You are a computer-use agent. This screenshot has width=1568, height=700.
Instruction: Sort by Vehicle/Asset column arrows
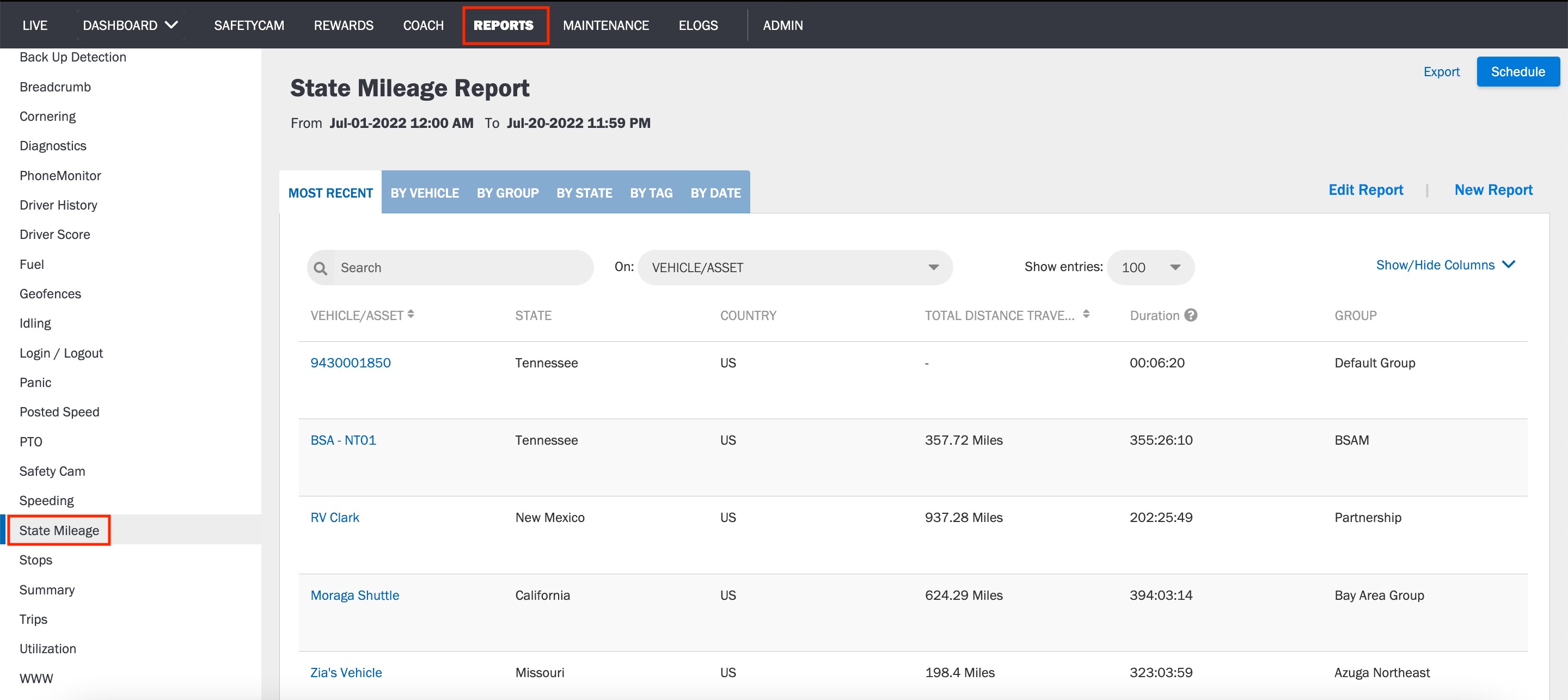[x=411, y=314]
